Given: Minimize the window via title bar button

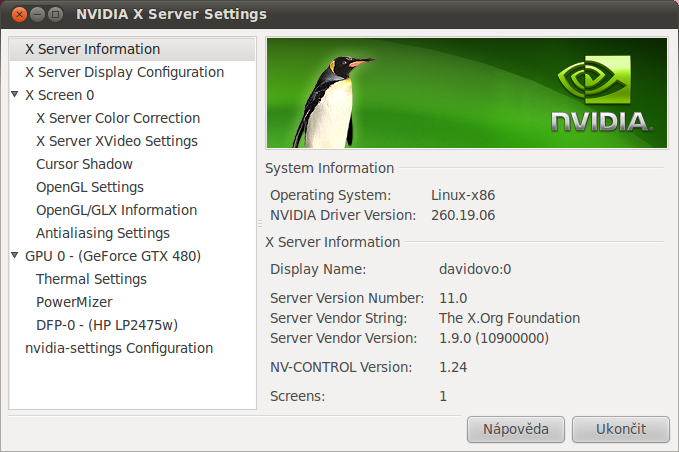Looking at the screenshot, I should [37, 14].
